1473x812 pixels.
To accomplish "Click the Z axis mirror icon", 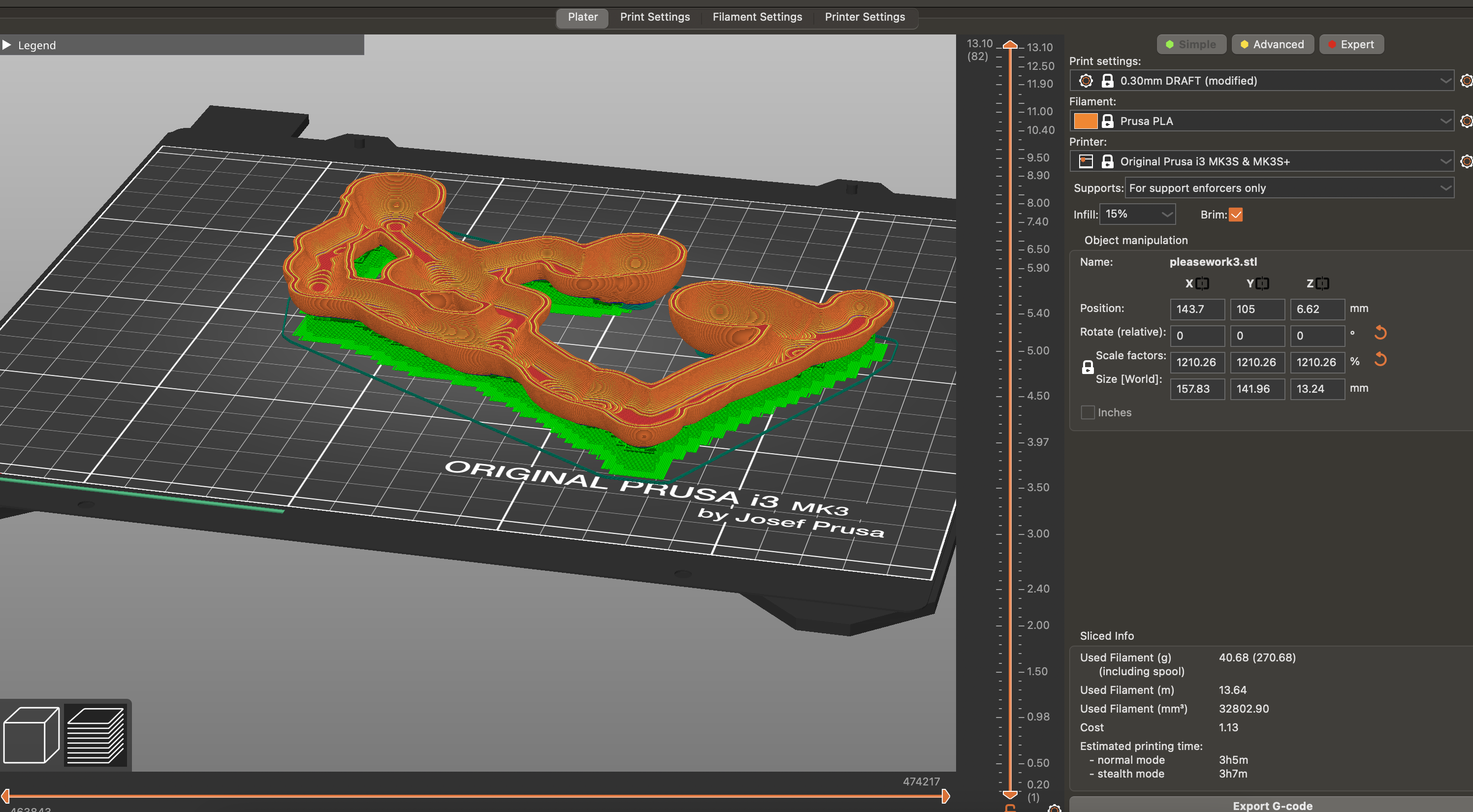I will [x=1323, y=283].
